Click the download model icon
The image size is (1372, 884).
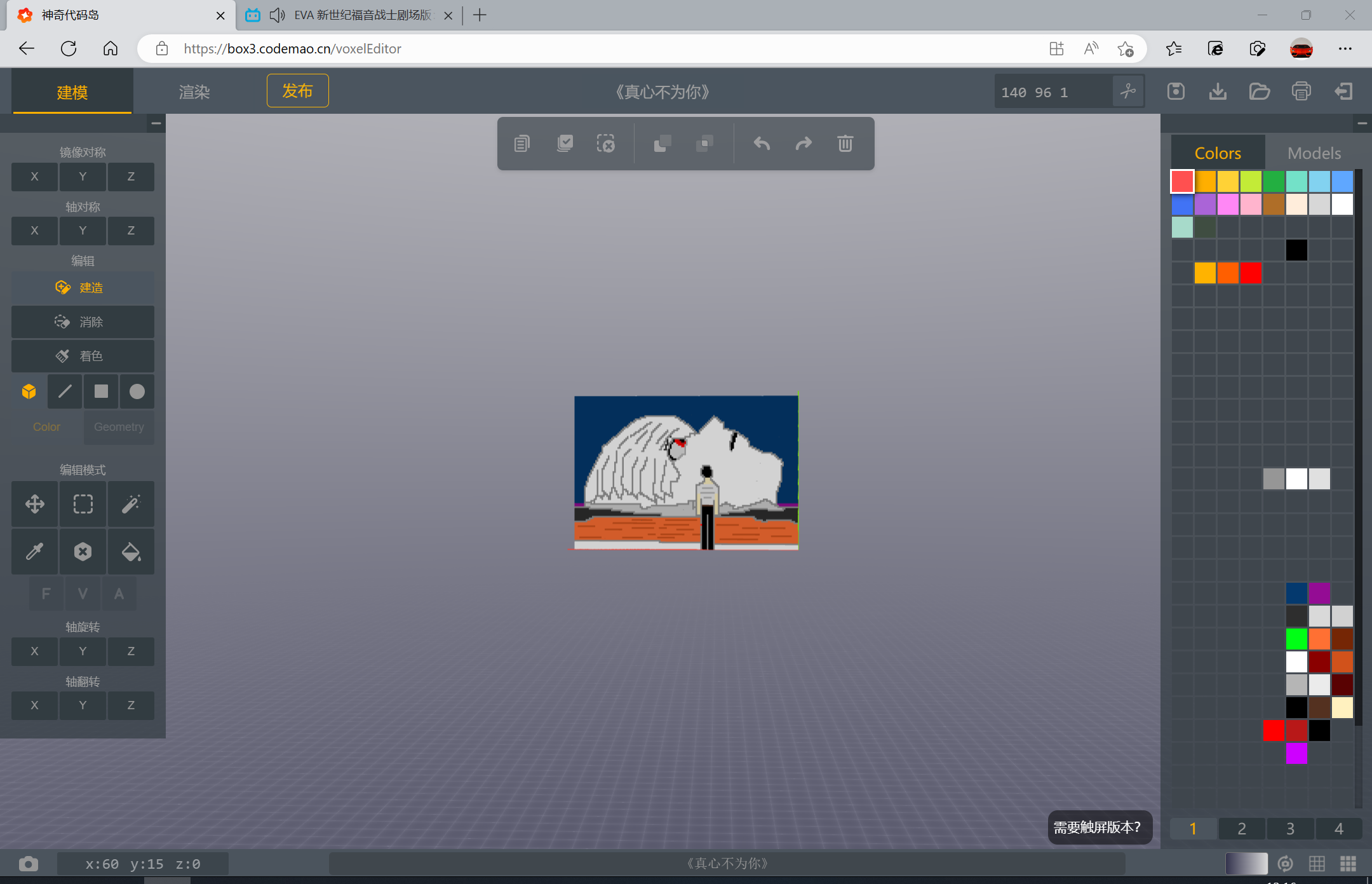coord(1218,92)
